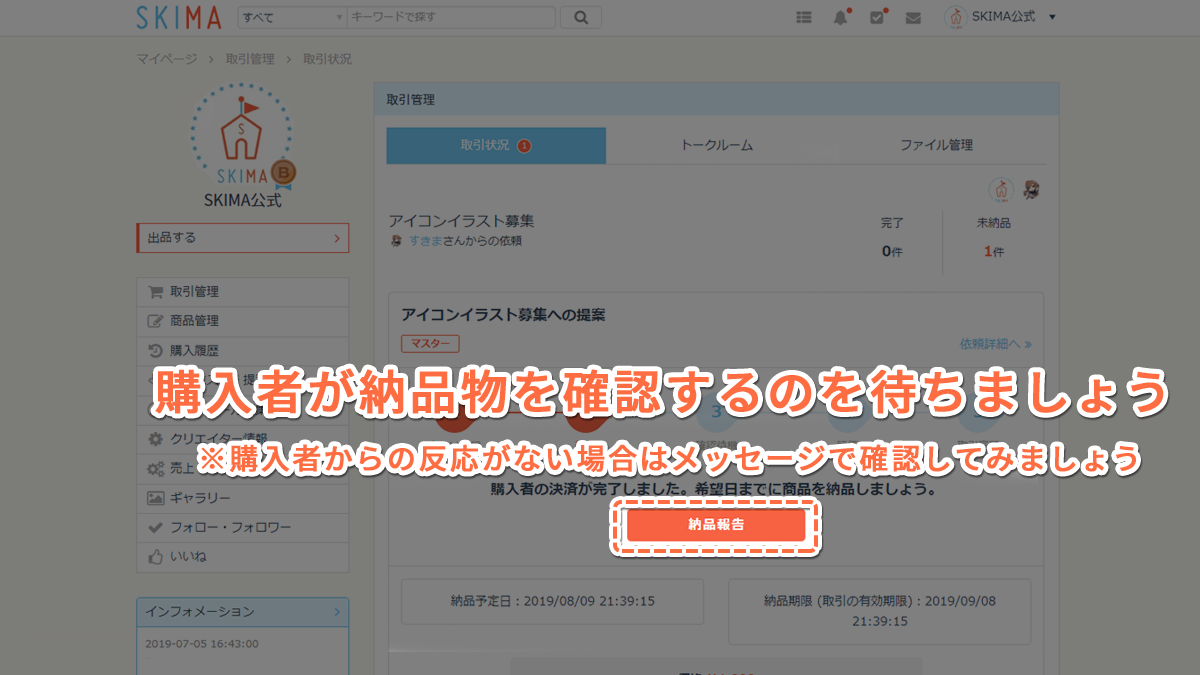Switch to the トークルーム tab

pos(716,145)
